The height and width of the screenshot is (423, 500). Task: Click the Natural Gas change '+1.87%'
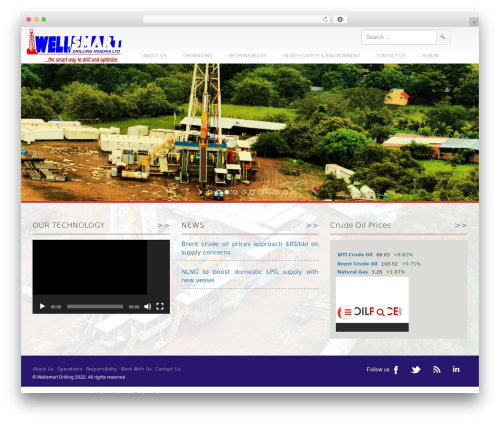tap(396, 272)
